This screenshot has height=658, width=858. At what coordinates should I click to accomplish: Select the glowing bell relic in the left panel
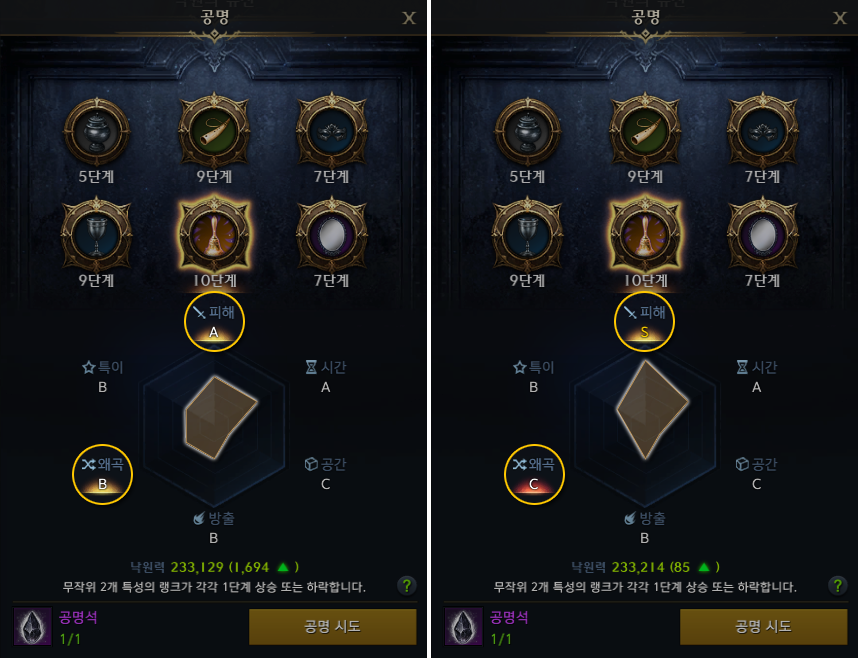coord(214,235)
